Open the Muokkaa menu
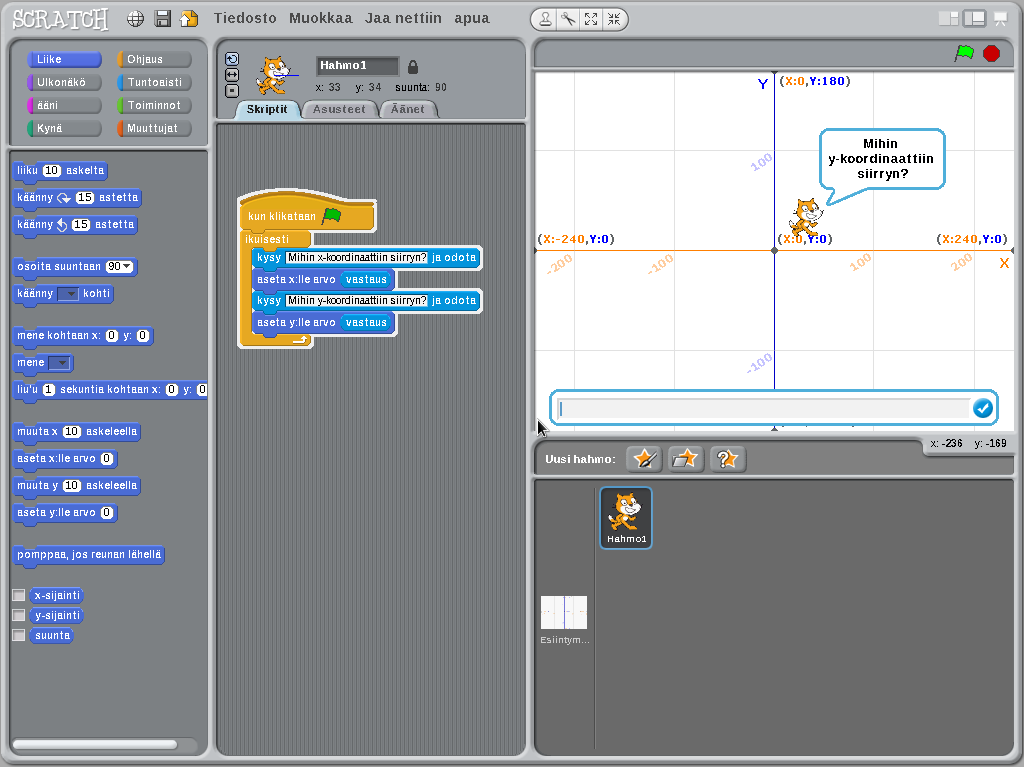This screenshot has width=1024, height=767. [x=321, y=18]
